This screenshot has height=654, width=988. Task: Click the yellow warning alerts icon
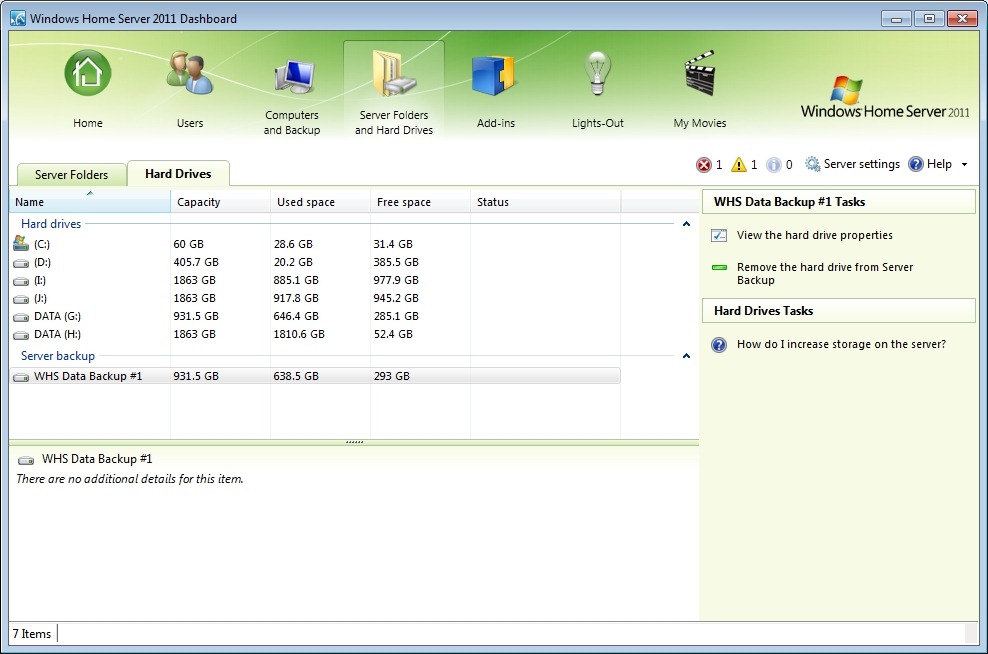[738, 165]
